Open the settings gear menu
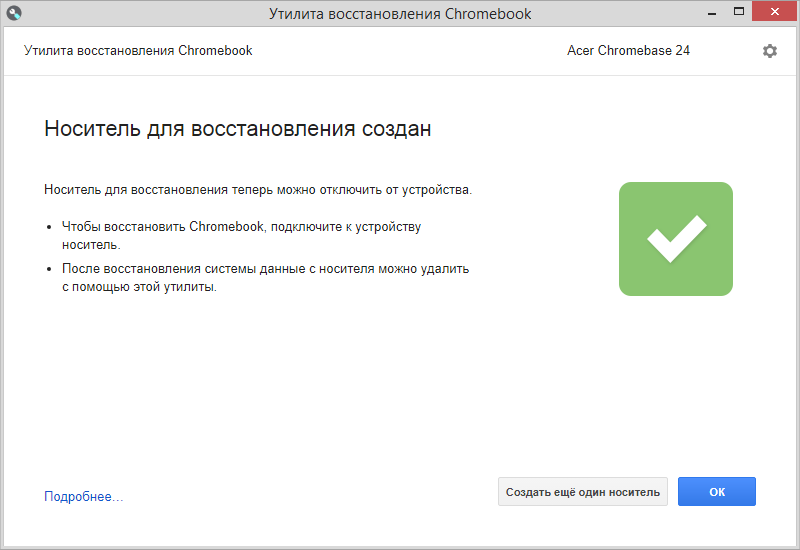The image size is (800, 550). coord(769,51)
